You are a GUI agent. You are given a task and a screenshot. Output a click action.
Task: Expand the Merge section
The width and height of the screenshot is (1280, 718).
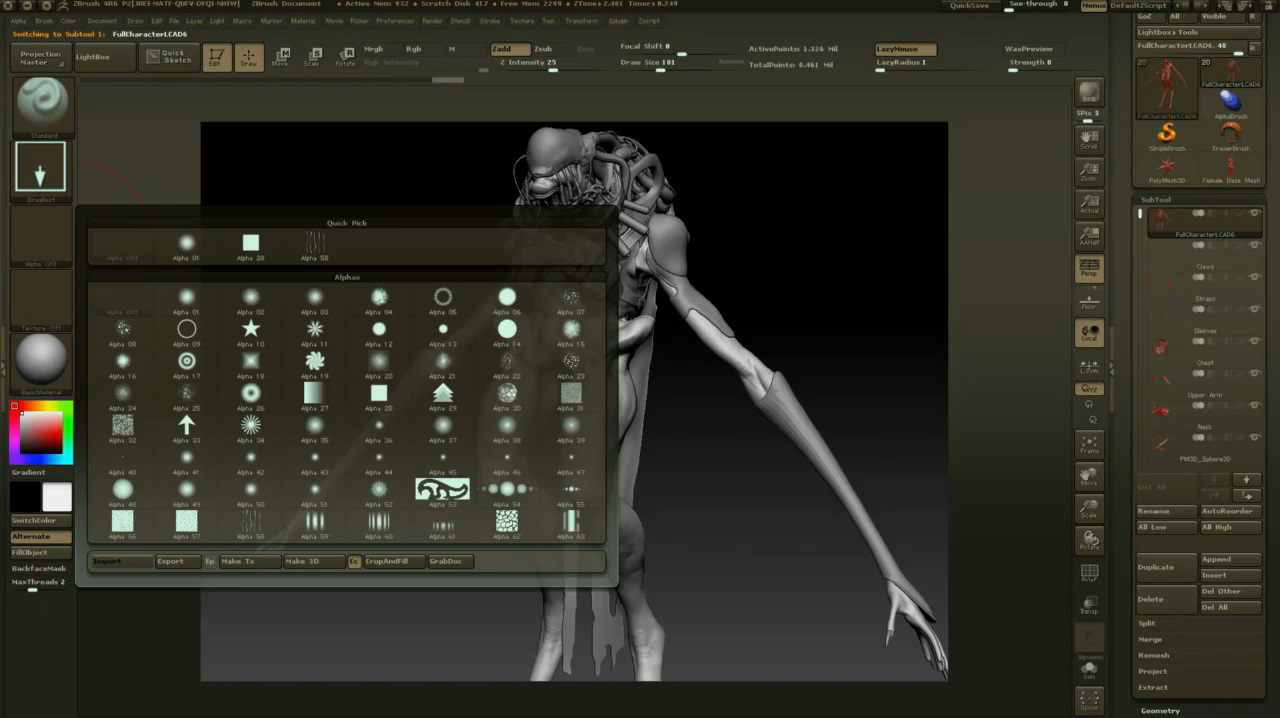click(1150, 639)
